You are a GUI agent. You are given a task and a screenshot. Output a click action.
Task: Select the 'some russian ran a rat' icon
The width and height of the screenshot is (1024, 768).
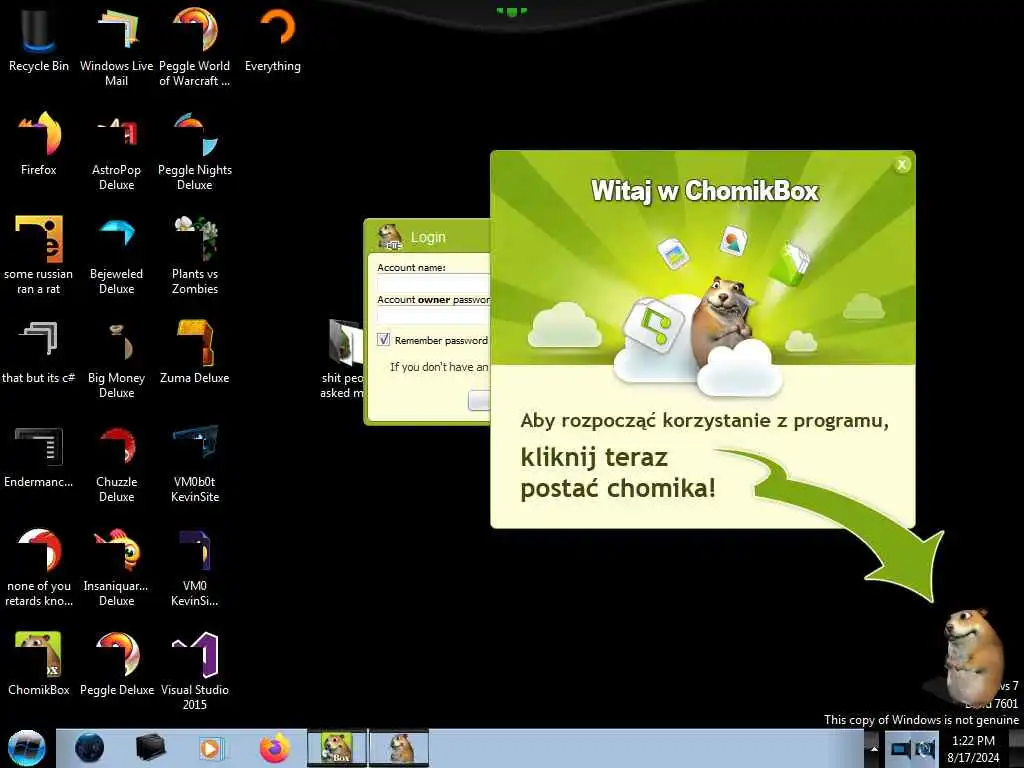click(39, 255)
